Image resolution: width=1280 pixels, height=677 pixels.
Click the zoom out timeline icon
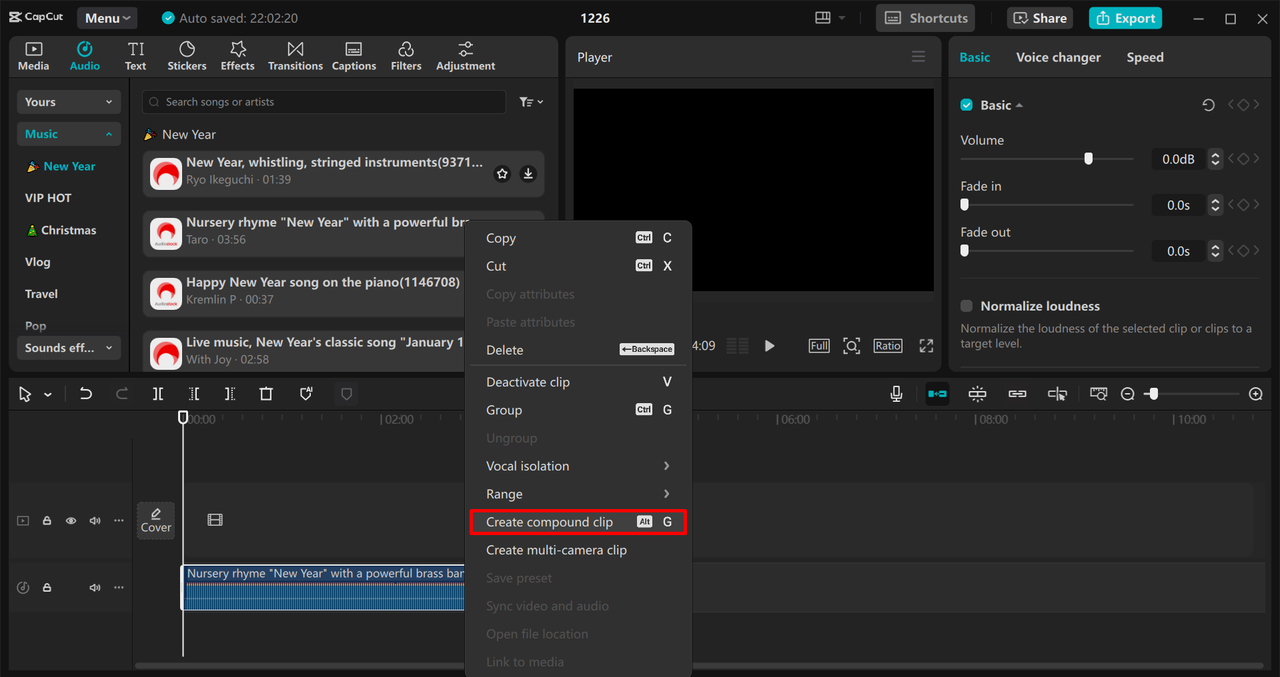(1128, 394)
